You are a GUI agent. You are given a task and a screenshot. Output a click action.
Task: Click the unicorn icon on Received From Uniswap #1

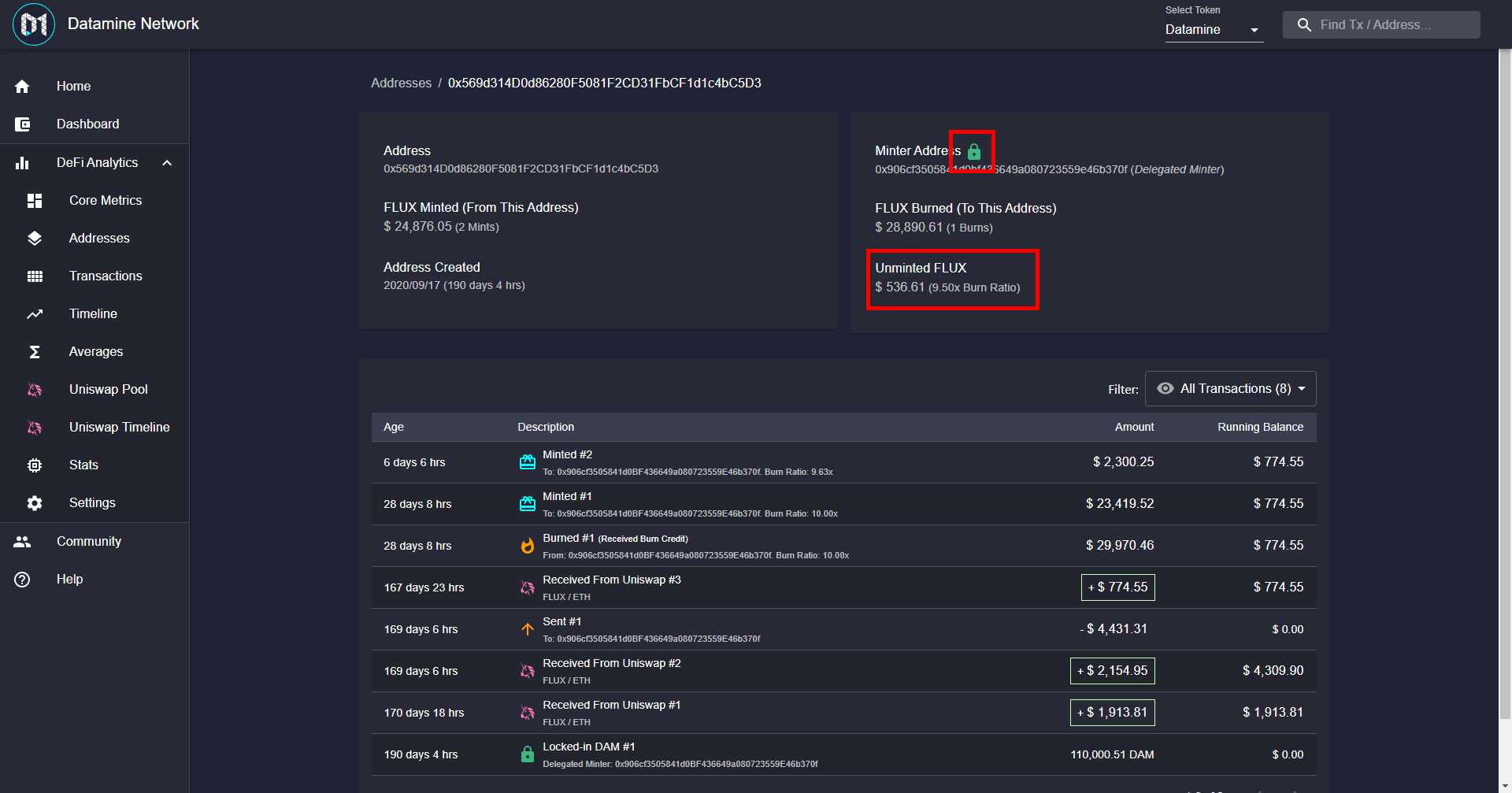click(x=528, y=713)
